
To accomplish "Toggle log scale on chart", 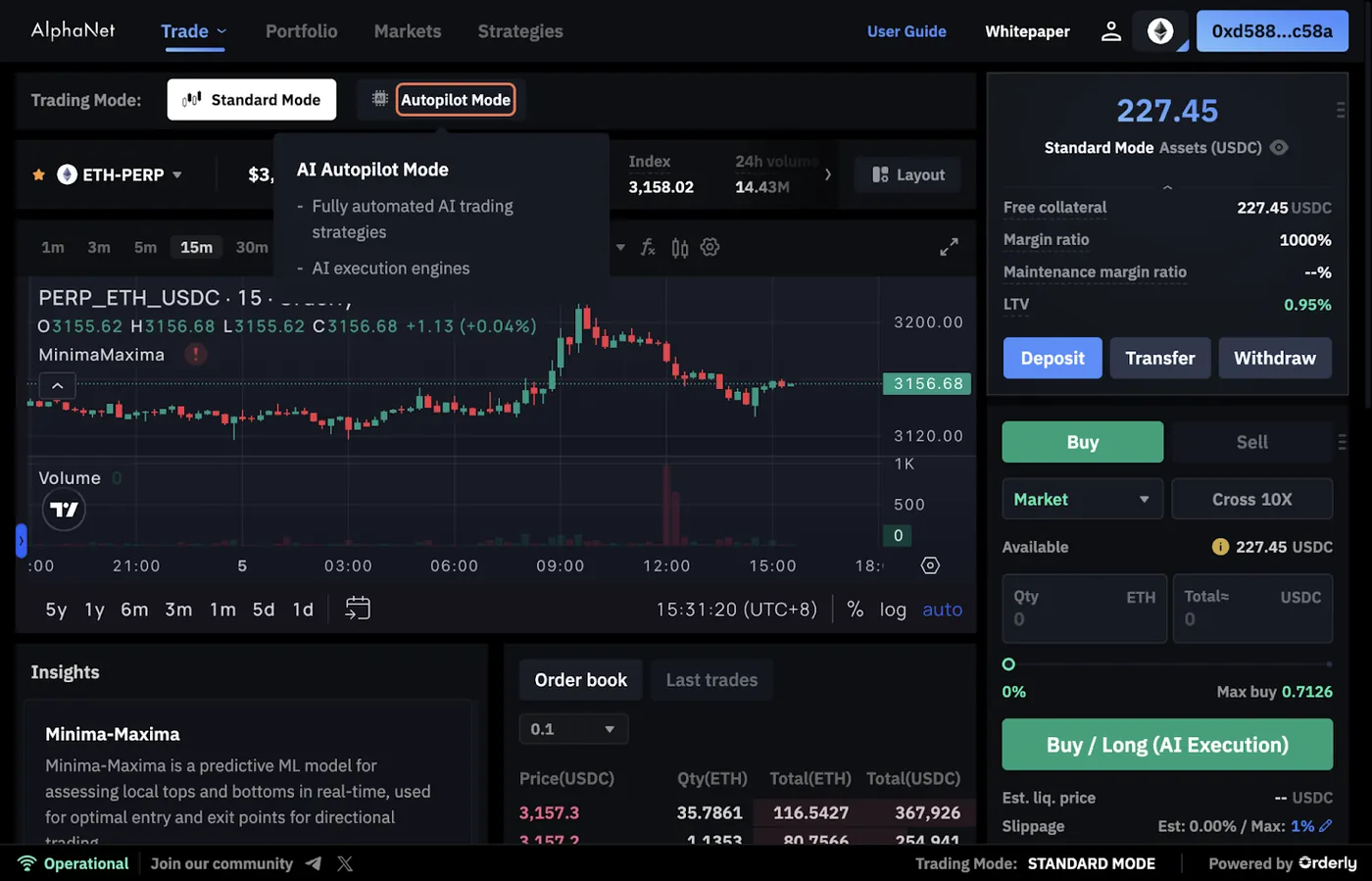I will 893,610.
